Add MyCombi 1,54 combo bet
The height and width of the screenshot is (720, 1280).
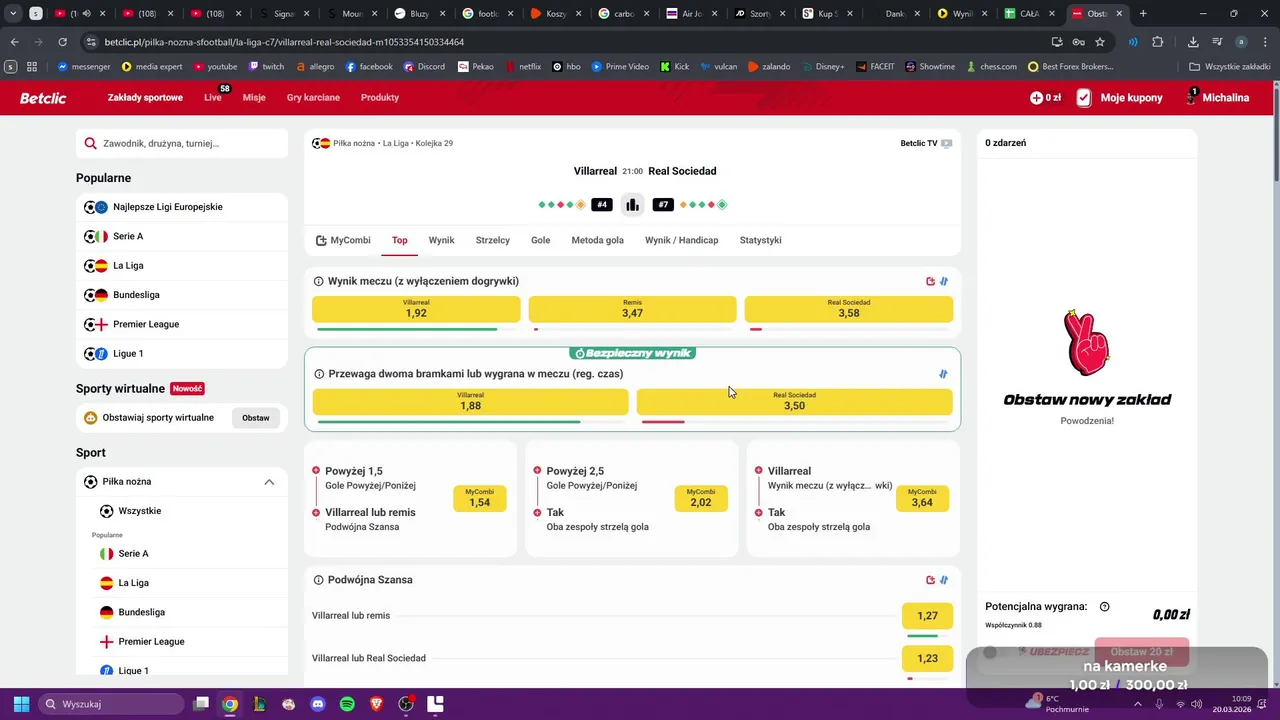[480, 498]
